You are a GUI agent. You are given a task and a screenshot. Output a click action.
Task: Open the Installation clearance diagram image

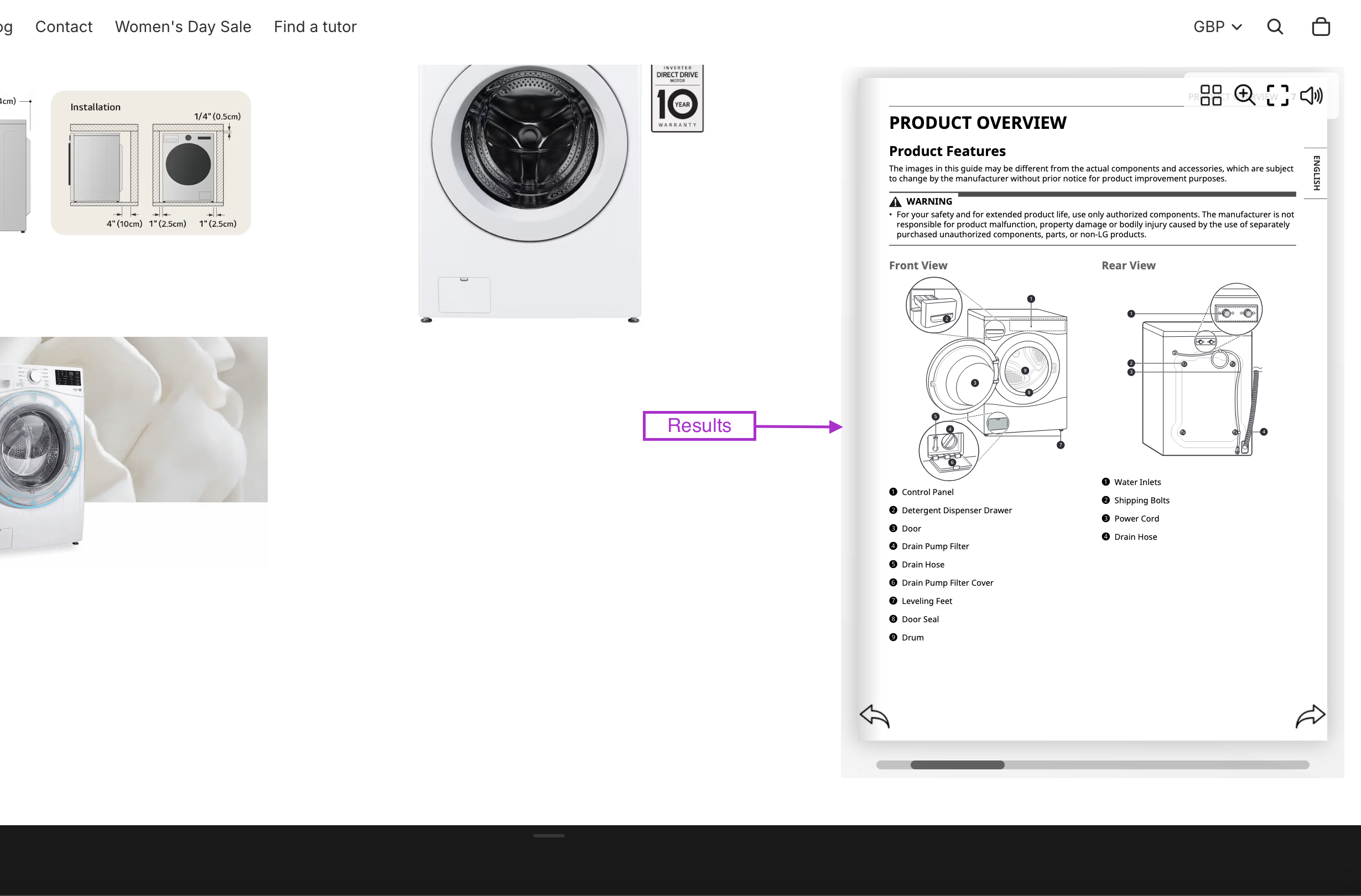151,163
